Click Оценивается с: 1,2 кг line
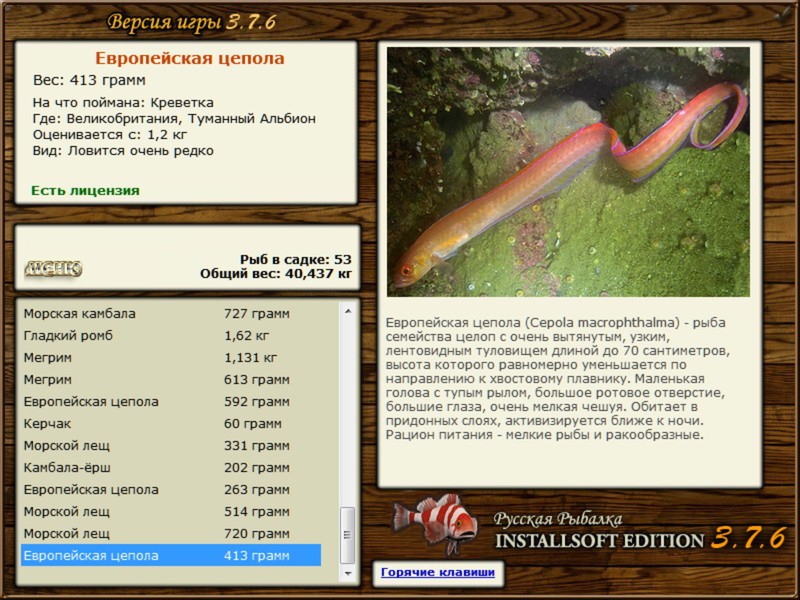This screenshot has height=600, width=800. click(x=110, y=135)
